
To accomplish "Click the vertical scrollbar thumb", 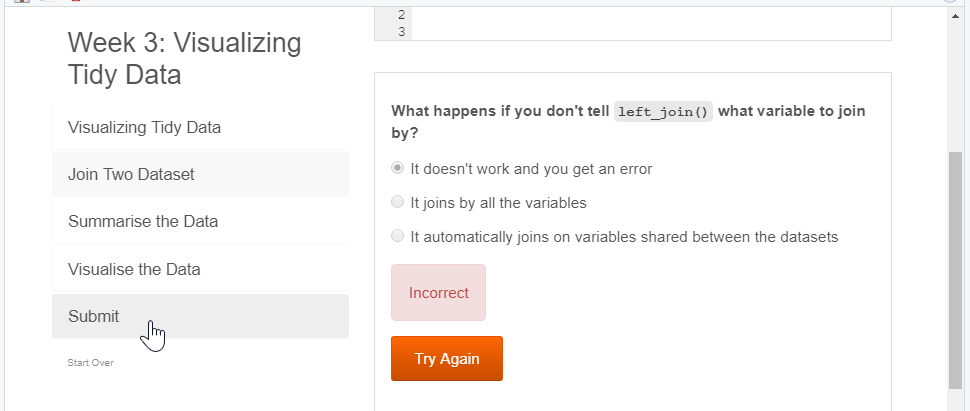I will tap(955, 270).
